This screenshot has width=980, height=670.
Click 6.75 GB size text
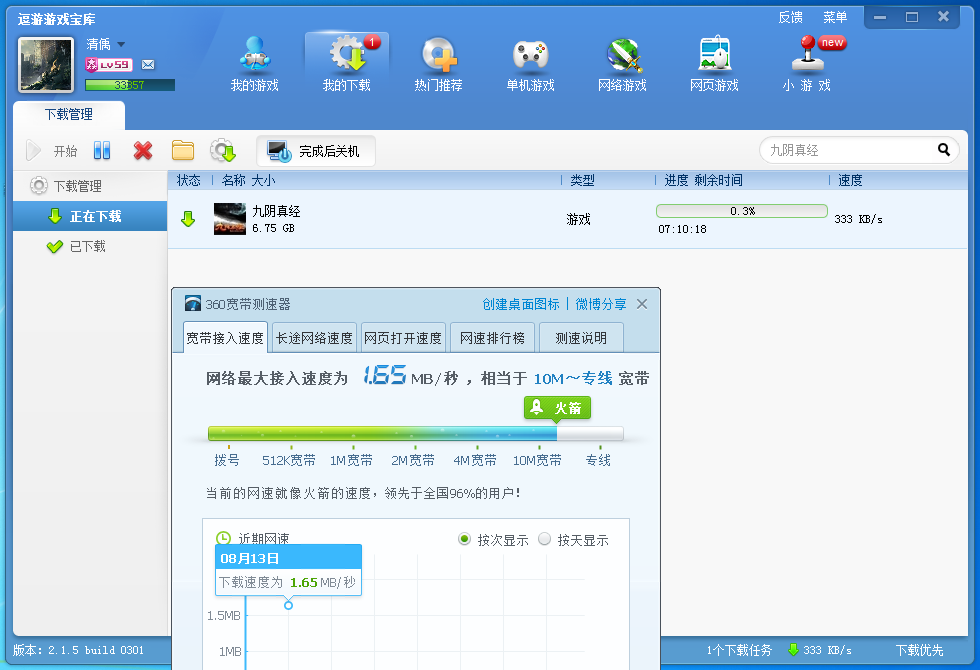(x=273, y=228)
